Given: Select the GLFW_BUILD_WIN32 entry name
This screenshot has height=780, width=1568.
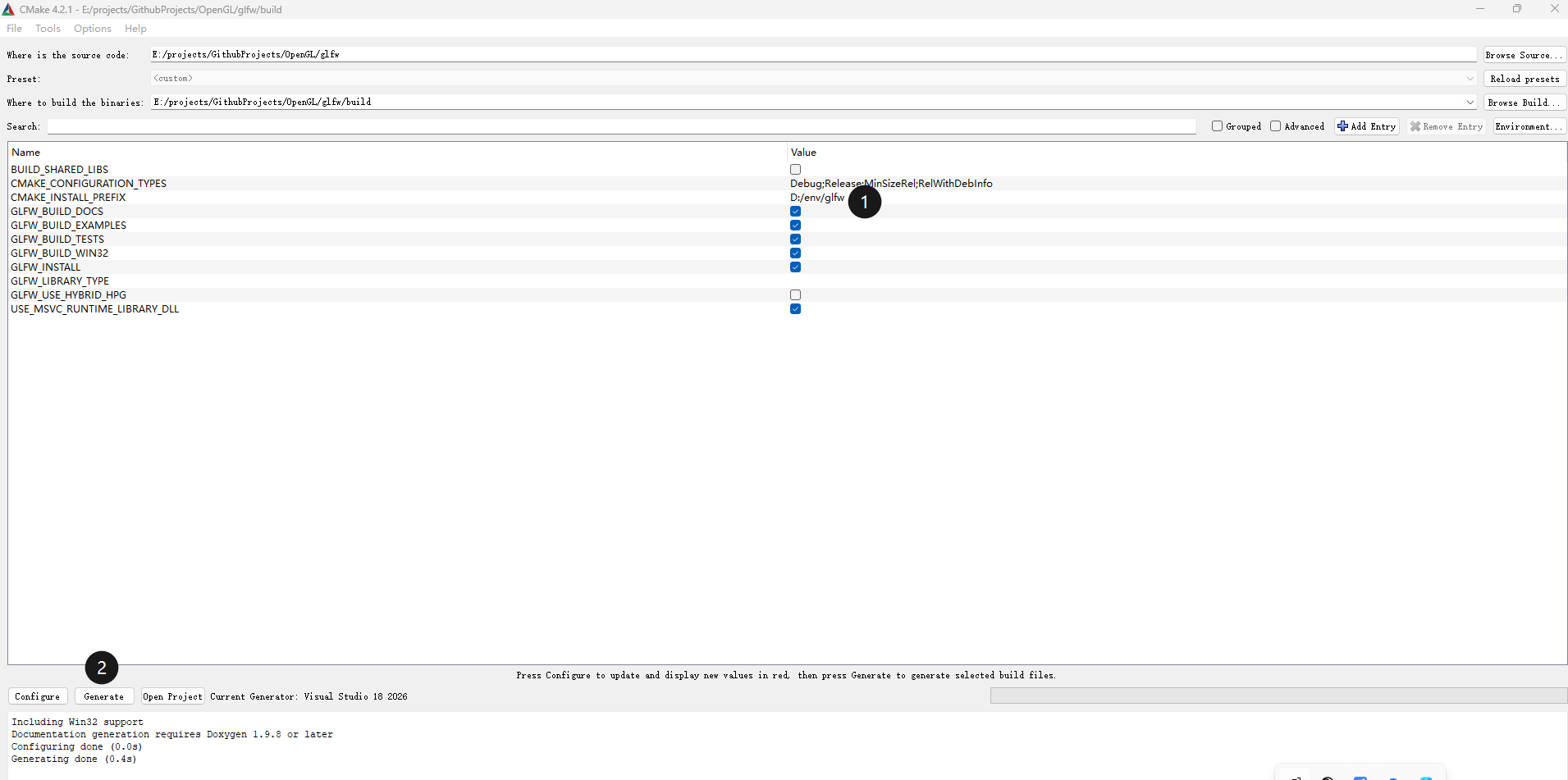Looking at the screenshot, I should click(60, 253).
